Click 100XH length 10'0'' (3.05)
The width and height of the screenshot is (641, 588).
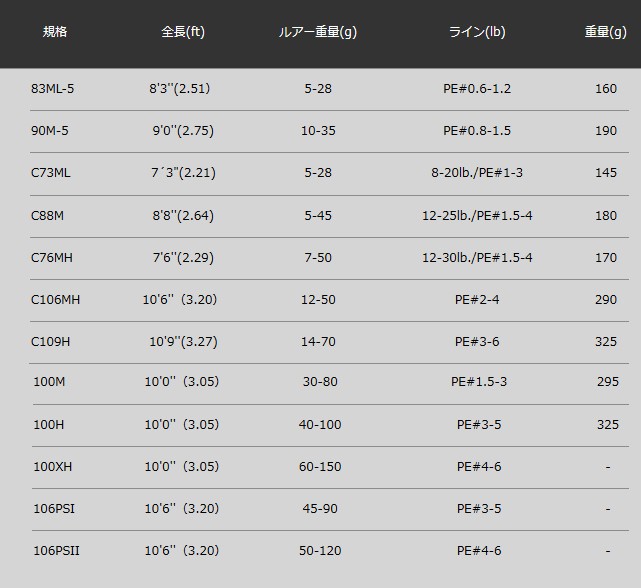coord(182,467)
